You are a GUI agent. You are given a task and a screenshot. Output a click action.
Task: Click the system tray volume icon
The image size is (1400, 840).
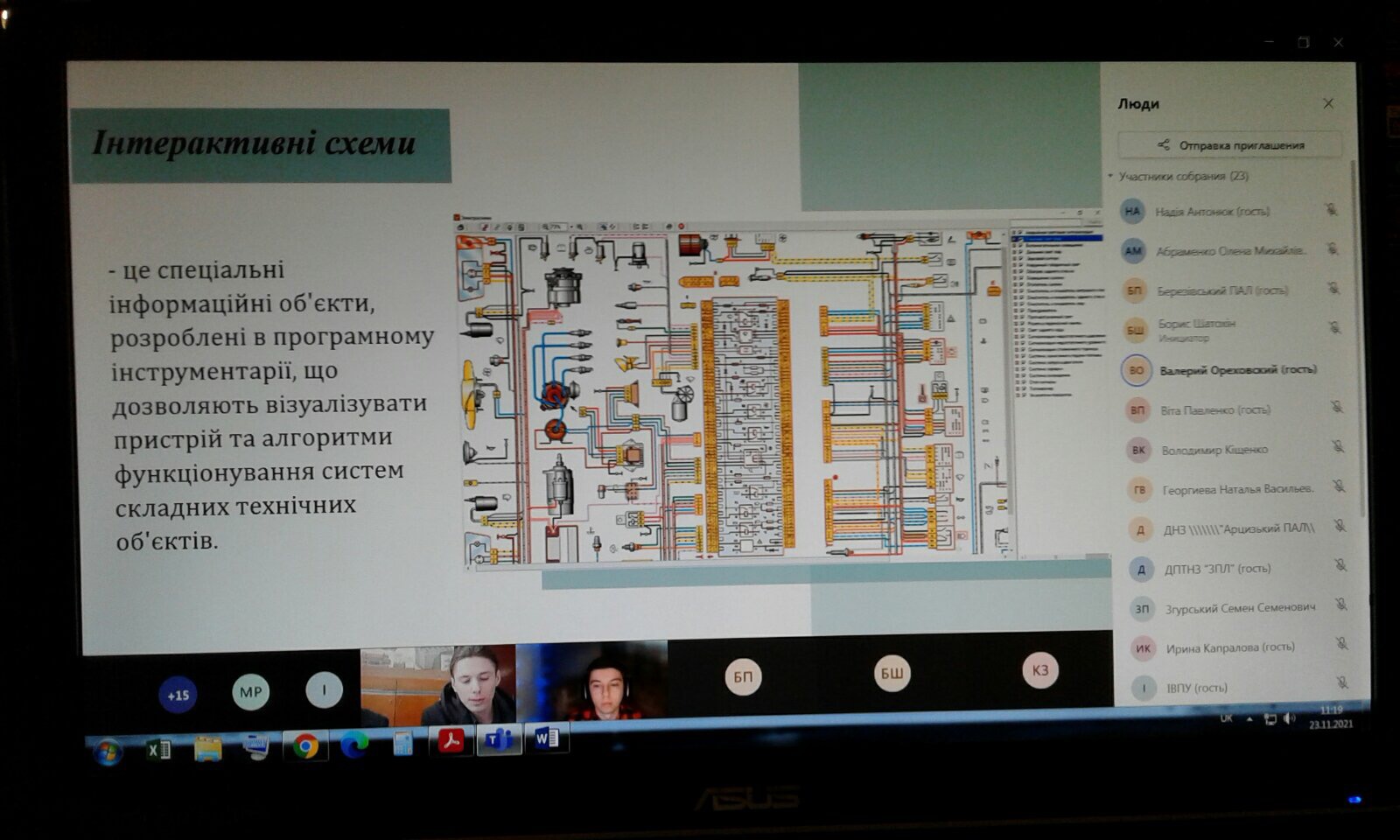click(1288, 719)
